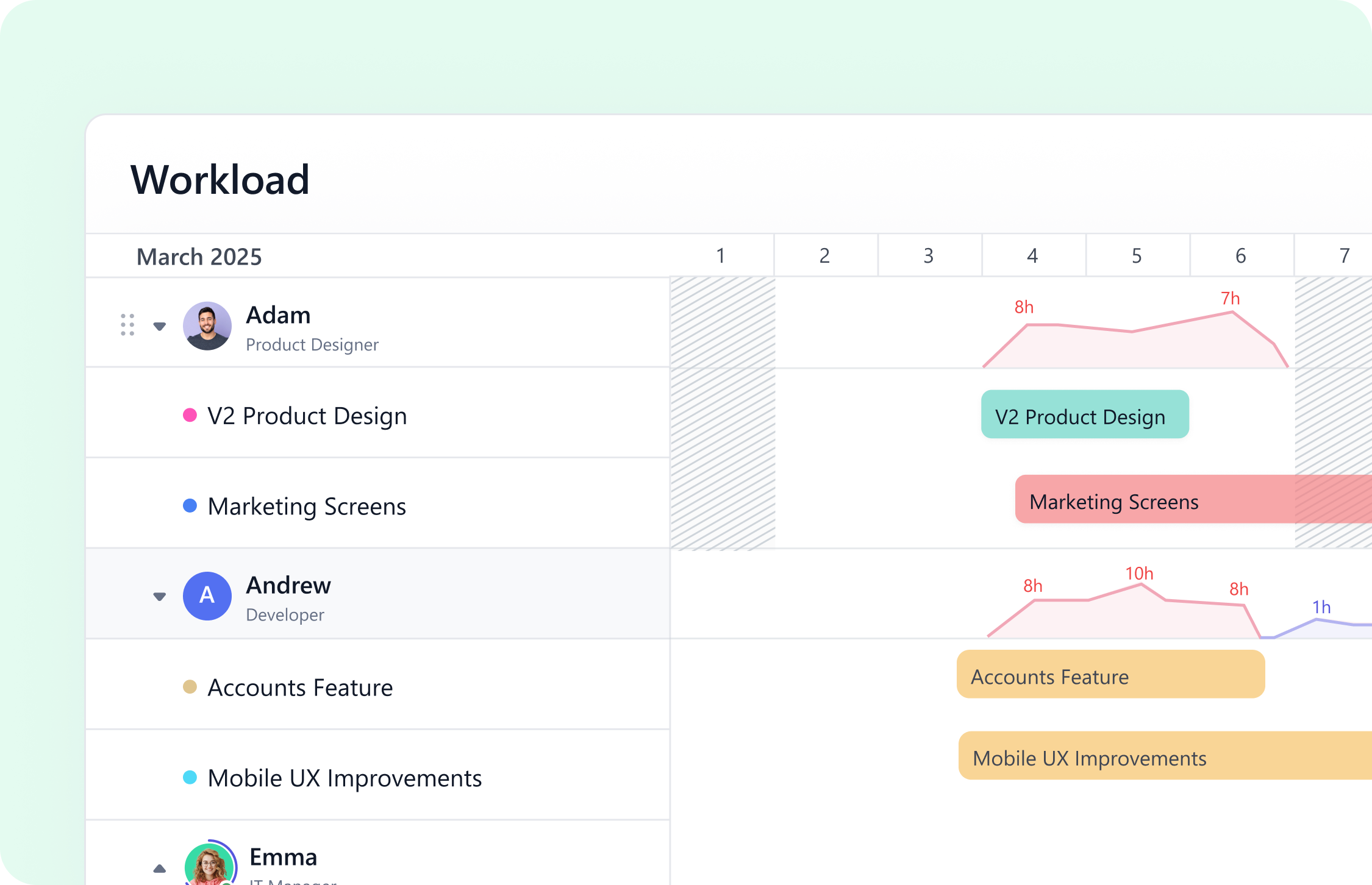1372x885 pixels.
Task: Select the Mobile UX Improvements task row
Action: pyautogui.click(x=345, y=778)
